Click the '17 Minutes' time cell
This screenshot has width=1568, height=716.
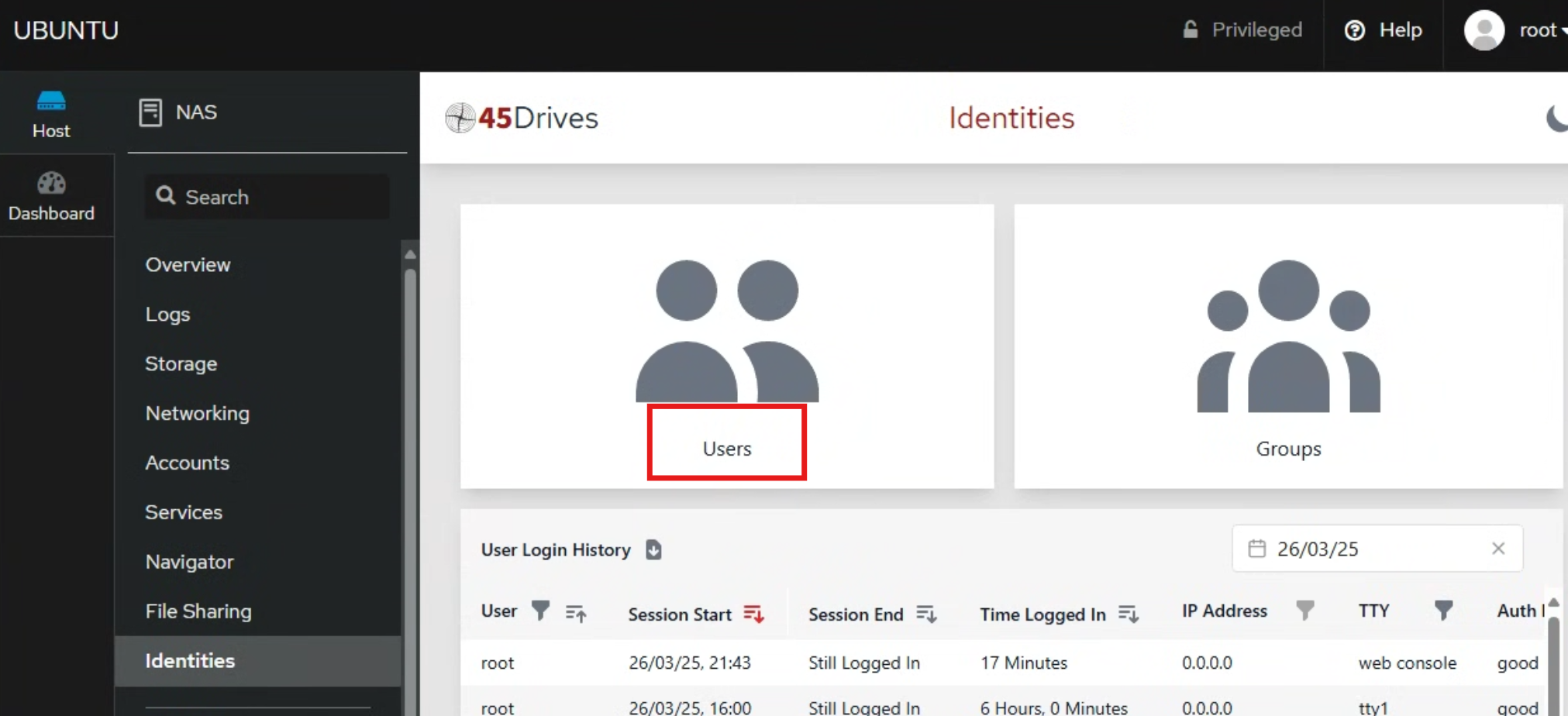click(1024, 663)
